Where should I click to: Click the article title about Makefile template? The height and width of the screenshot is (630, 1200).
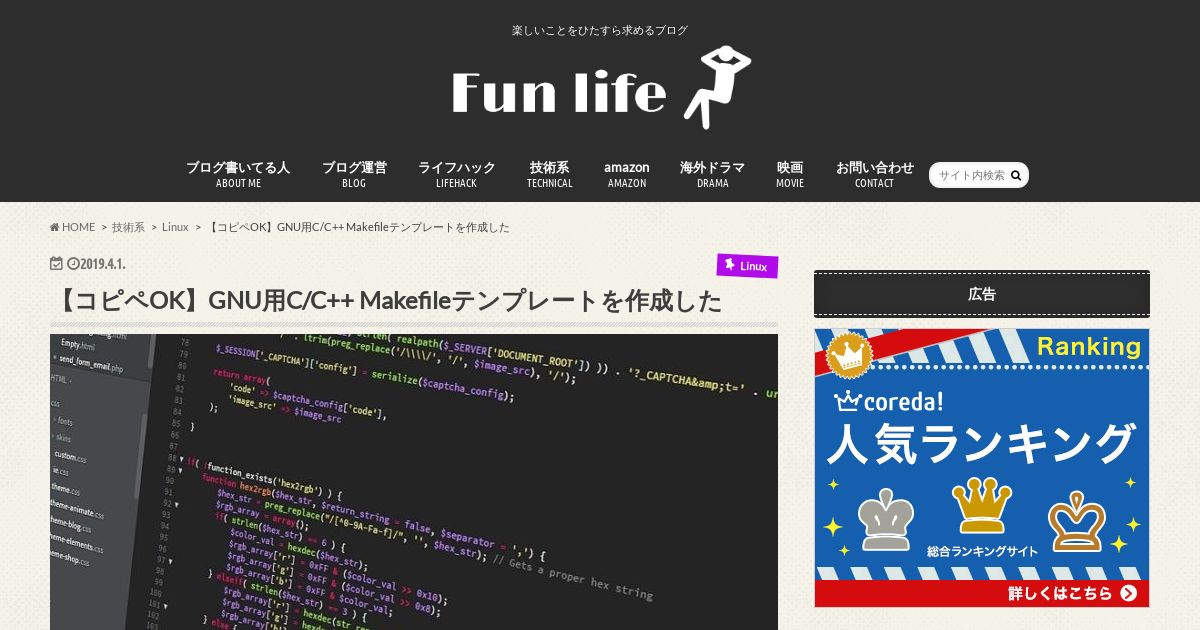click(386, 300)
